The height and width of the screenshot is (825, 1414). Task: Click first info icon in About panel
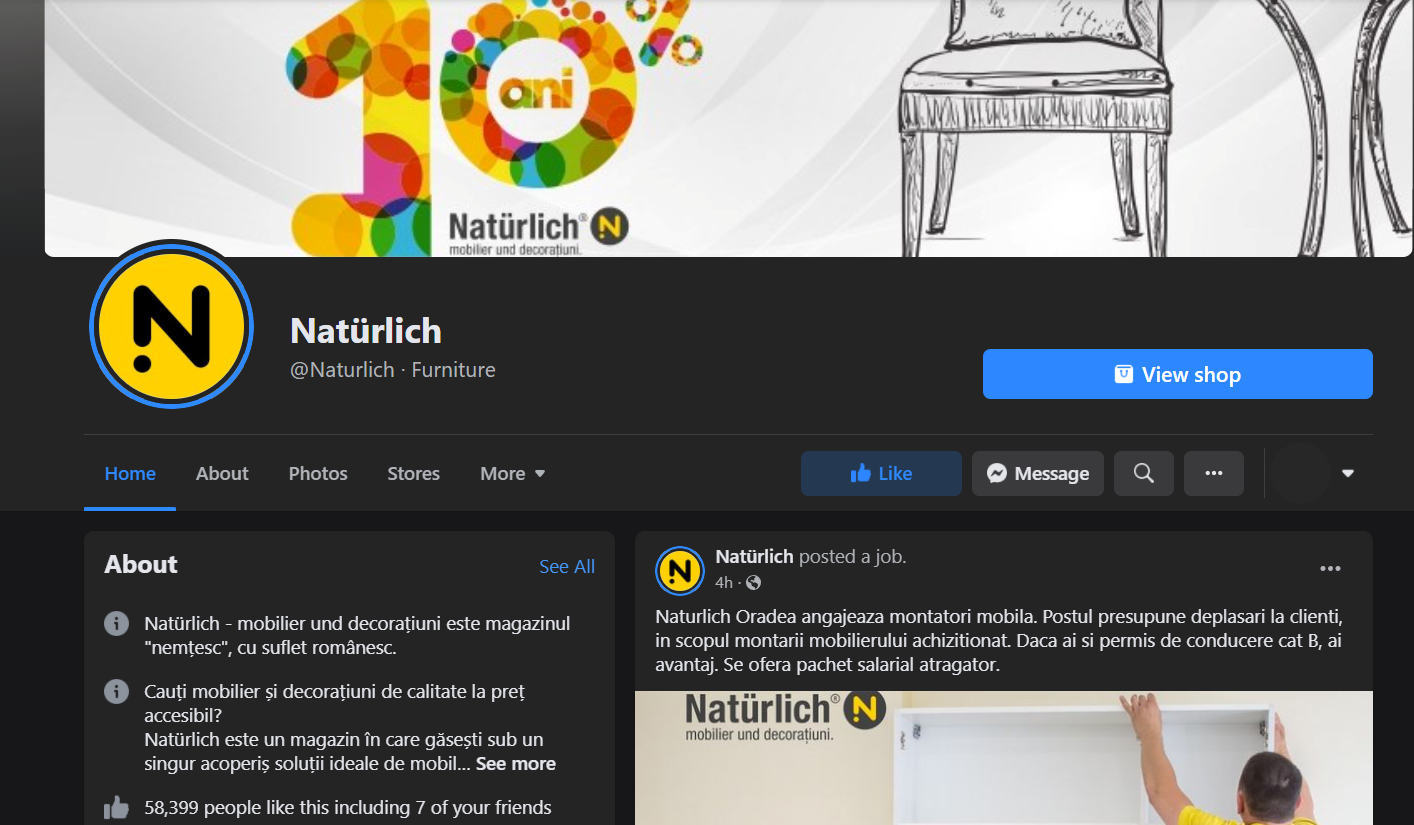pos(116,624)
